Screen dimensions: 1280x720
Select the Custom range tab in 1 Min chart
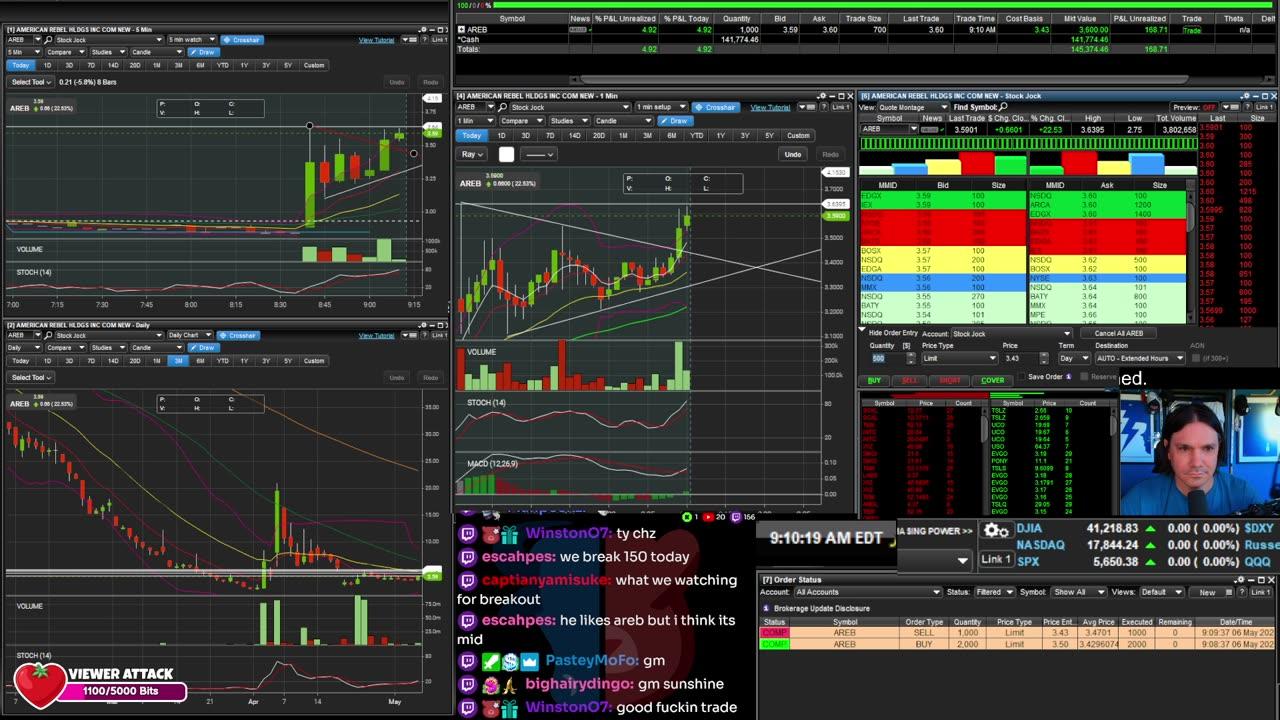798,136
